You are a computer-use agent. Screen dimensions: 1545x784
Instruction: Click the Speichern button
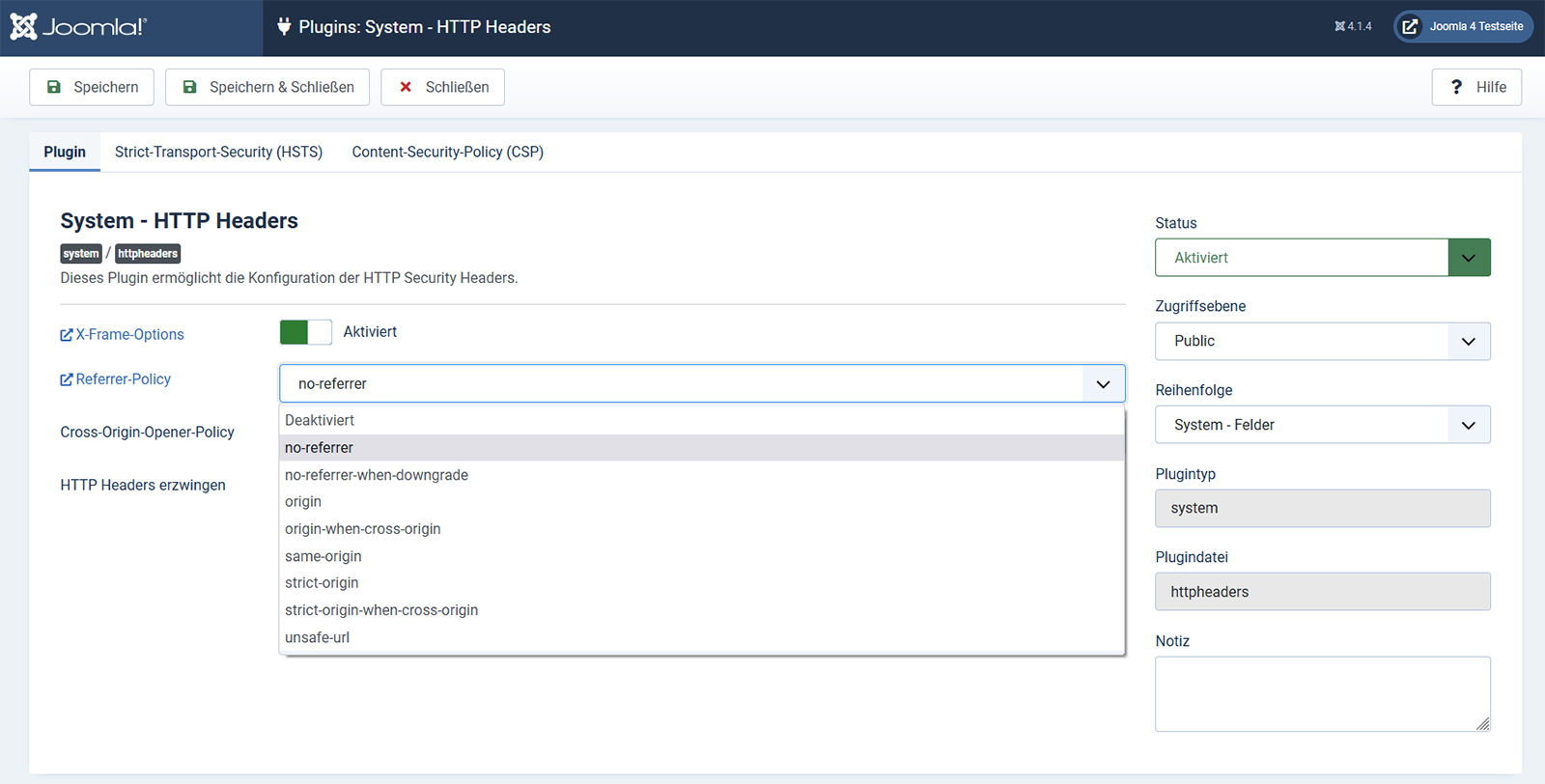click(92, 87)
